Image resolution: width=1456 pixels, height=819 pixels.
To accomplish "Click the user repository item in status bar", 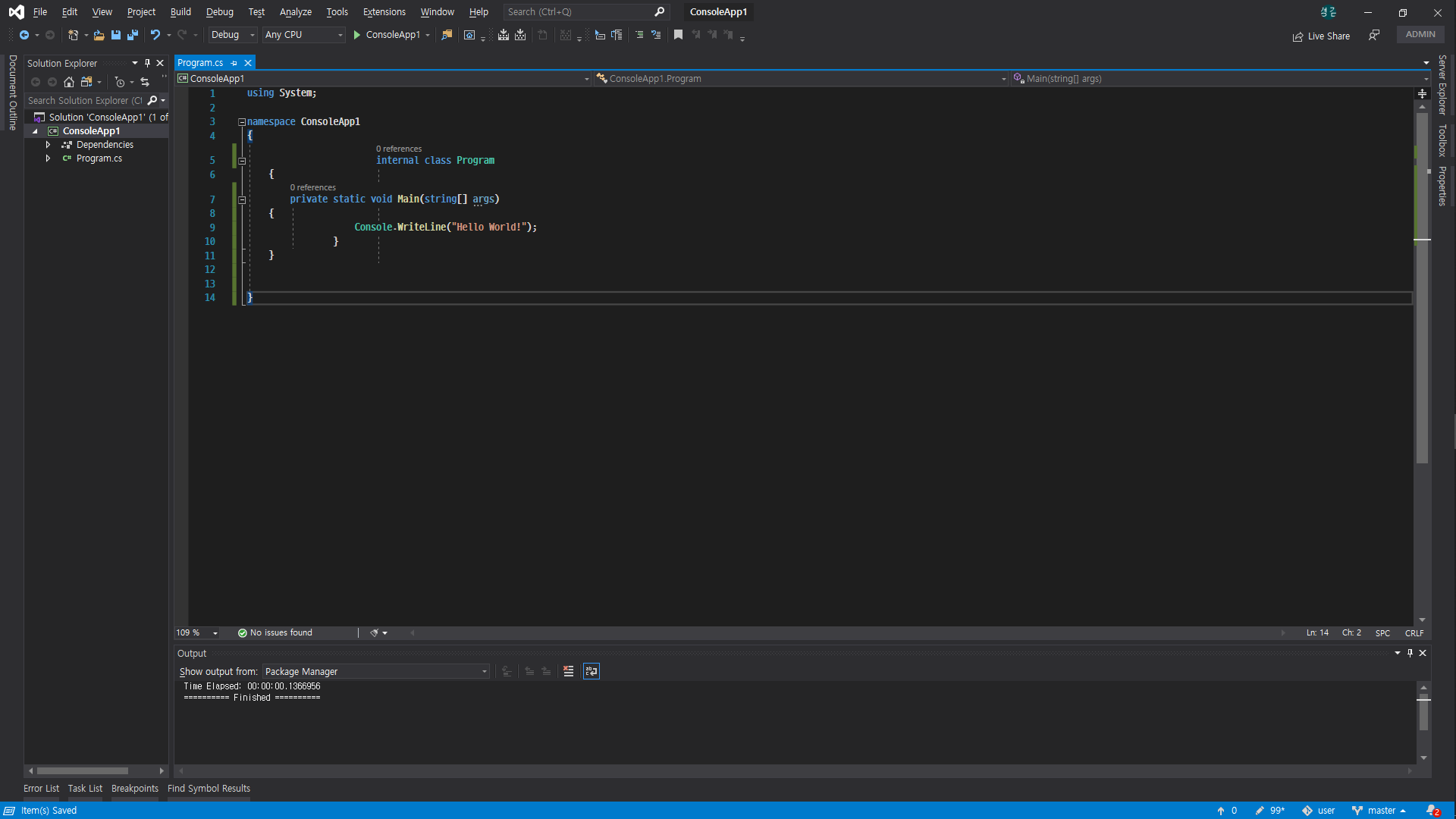I will pos(1319,811).
